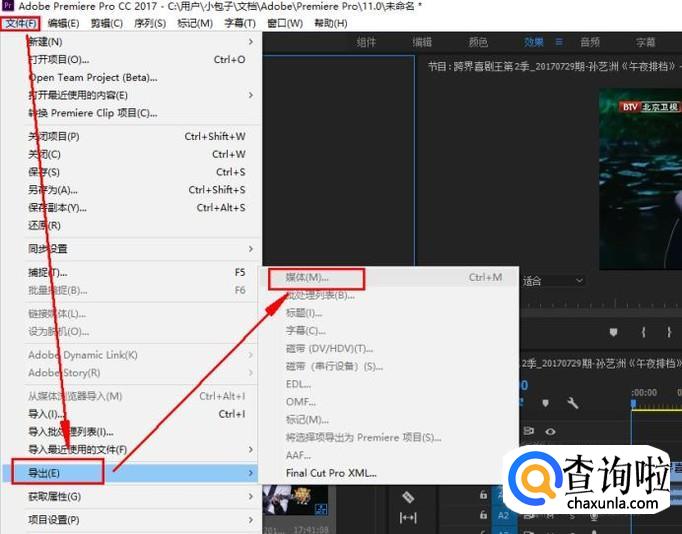This screenshot has height=534, width=682.
Task: Expand Adobe Story(R) submenu
Action: coord(251,373)
